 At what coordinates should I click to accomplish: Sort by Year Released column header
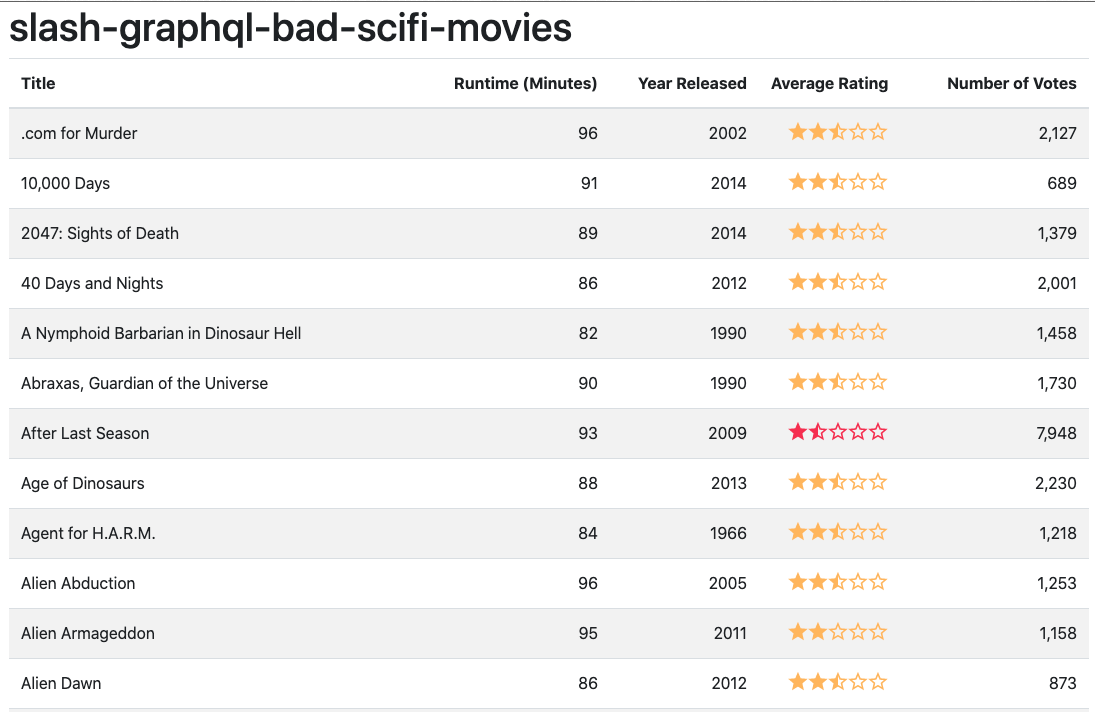pyautogui.click(x=692, y=84)
